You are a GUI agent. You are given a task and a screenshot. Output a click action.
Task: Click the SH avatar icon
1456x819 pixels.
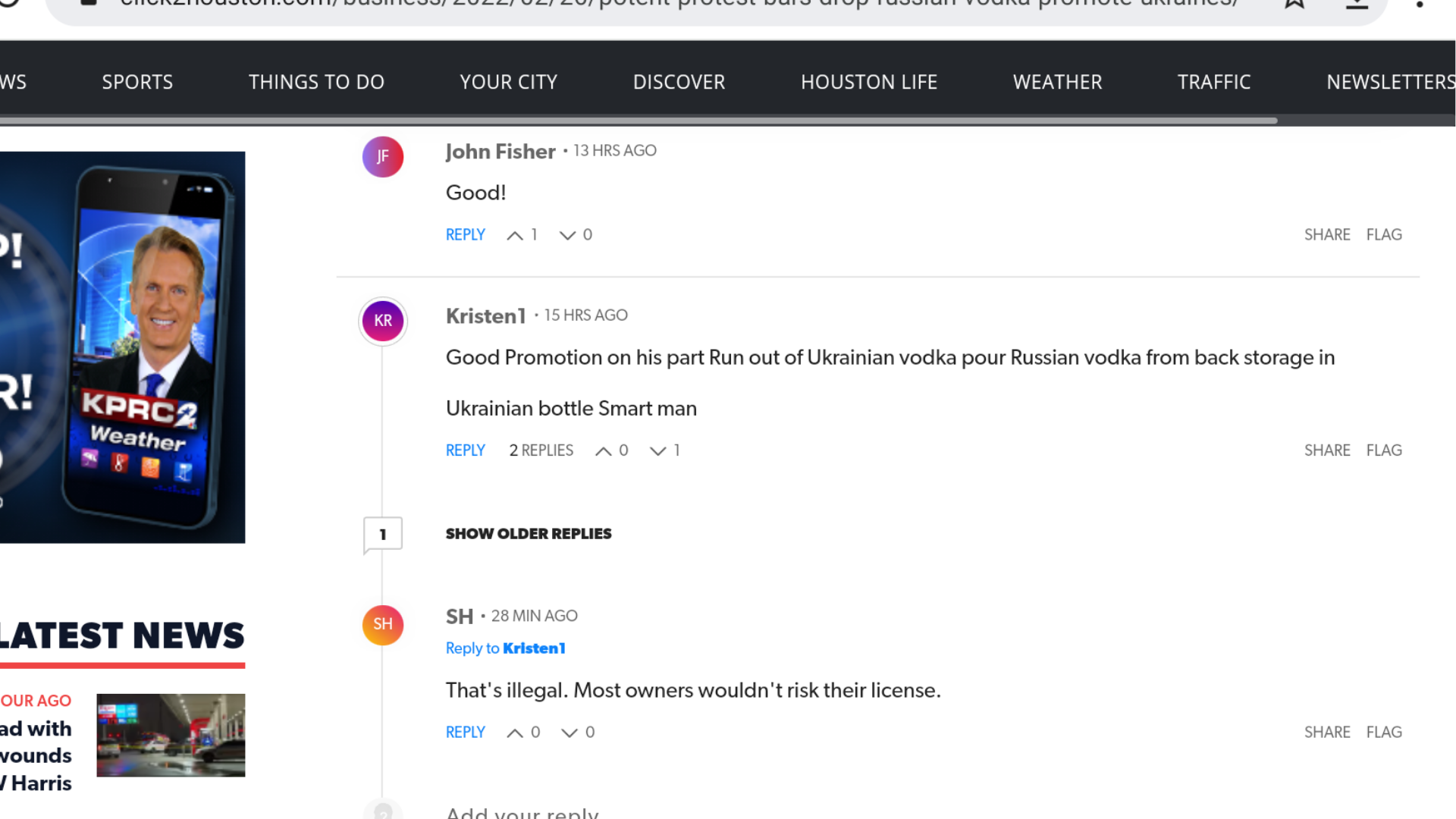pyautogui.click(x=383, y=624)
